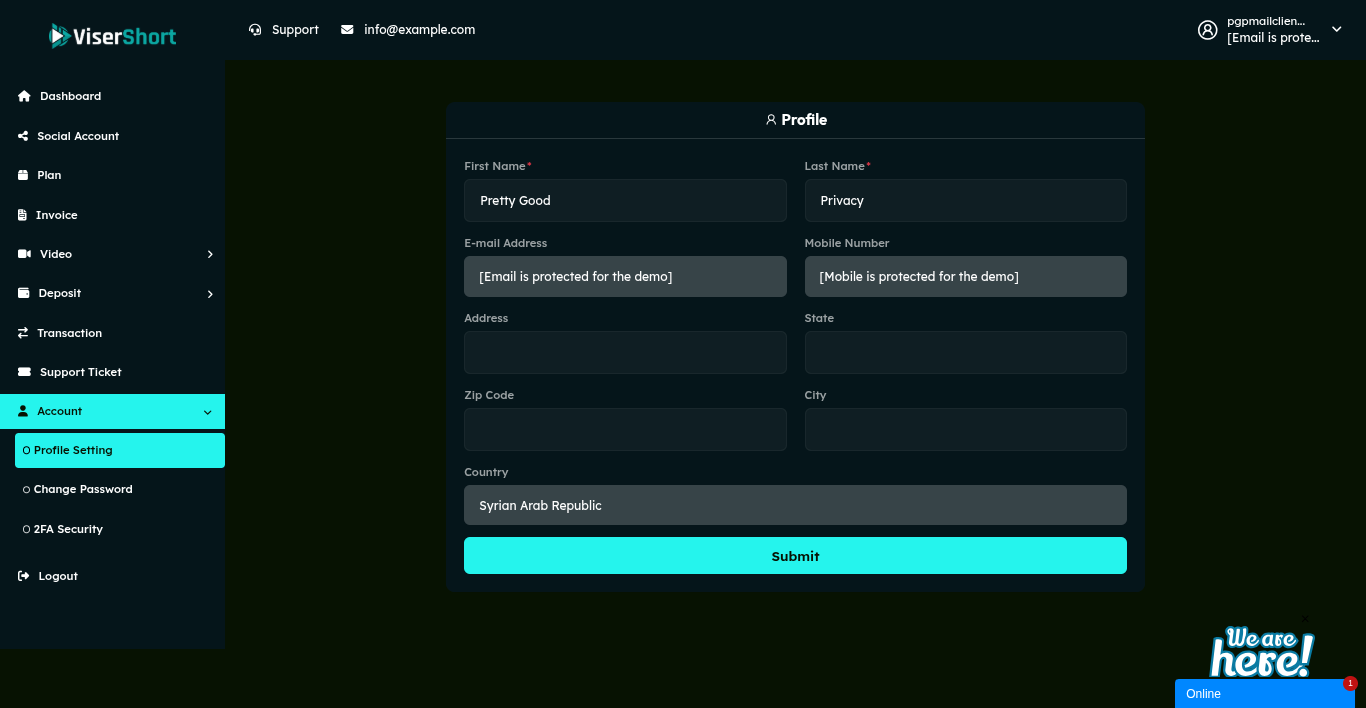Click the First Name input field
The height and width of the screenshot is (708, 1366).
tap(625, 200)
